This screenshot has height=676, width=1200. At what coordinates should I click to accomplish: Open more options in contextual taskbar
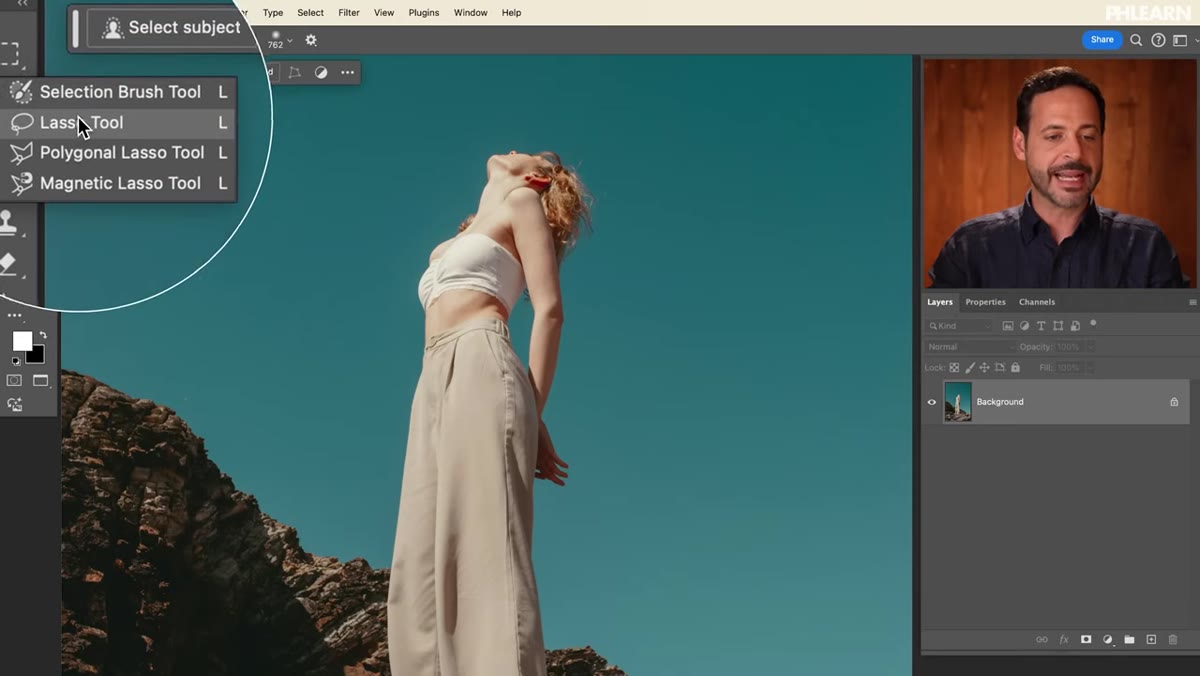[x=347, y=73]
